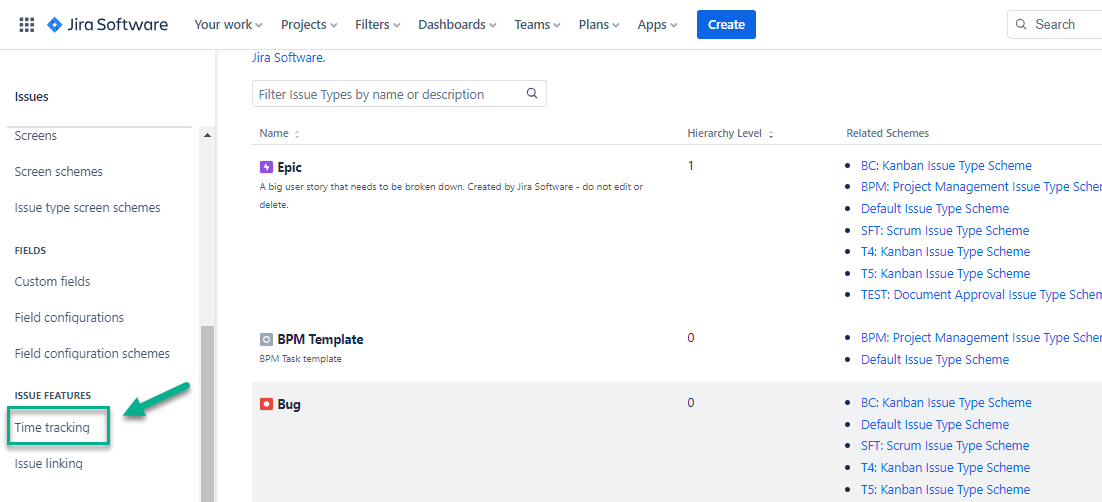Expand the Your work dropdown

[228, 25]
